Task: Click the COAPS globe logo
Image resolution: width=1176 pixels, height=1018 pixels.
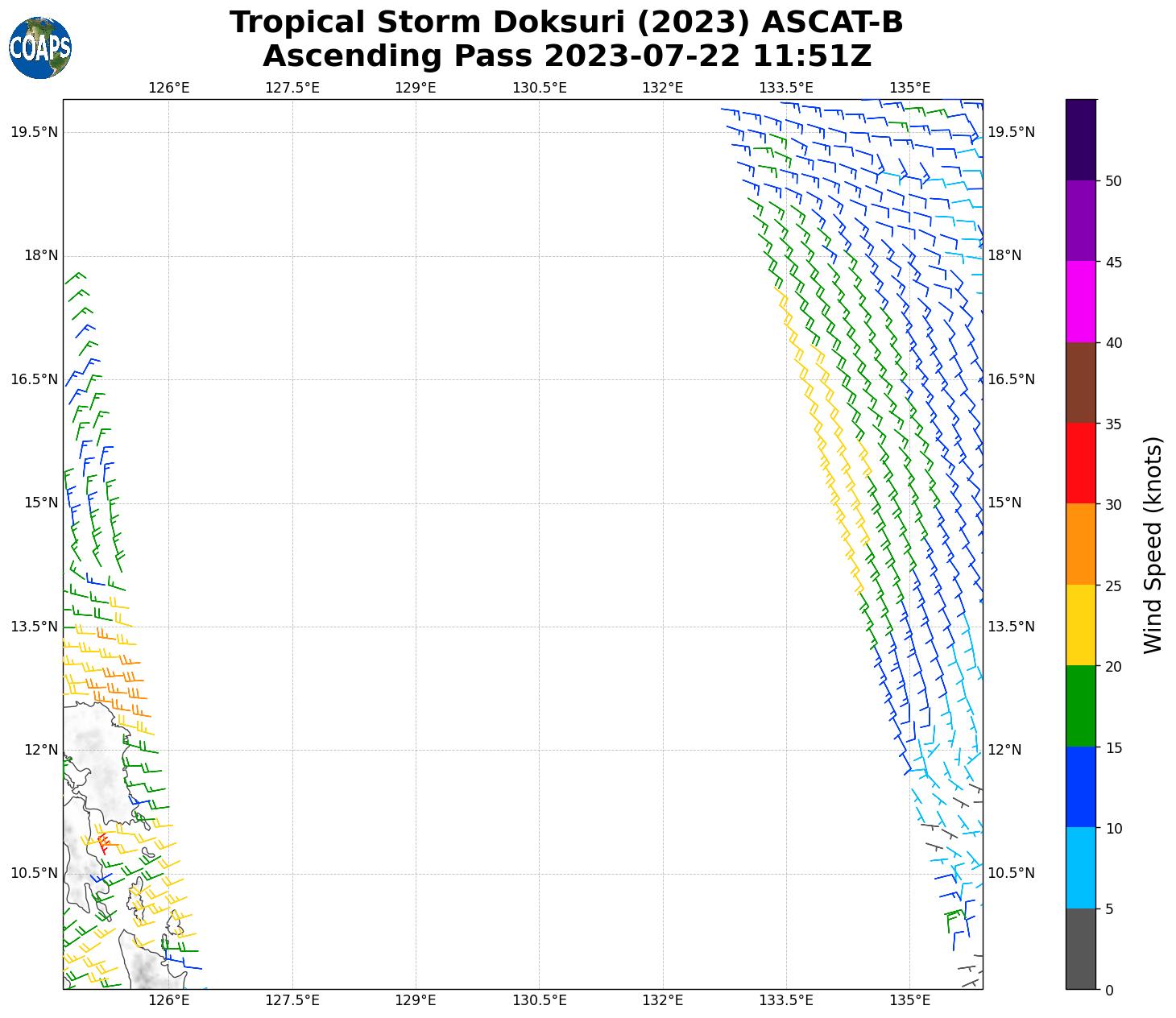Action: point(40,48)
